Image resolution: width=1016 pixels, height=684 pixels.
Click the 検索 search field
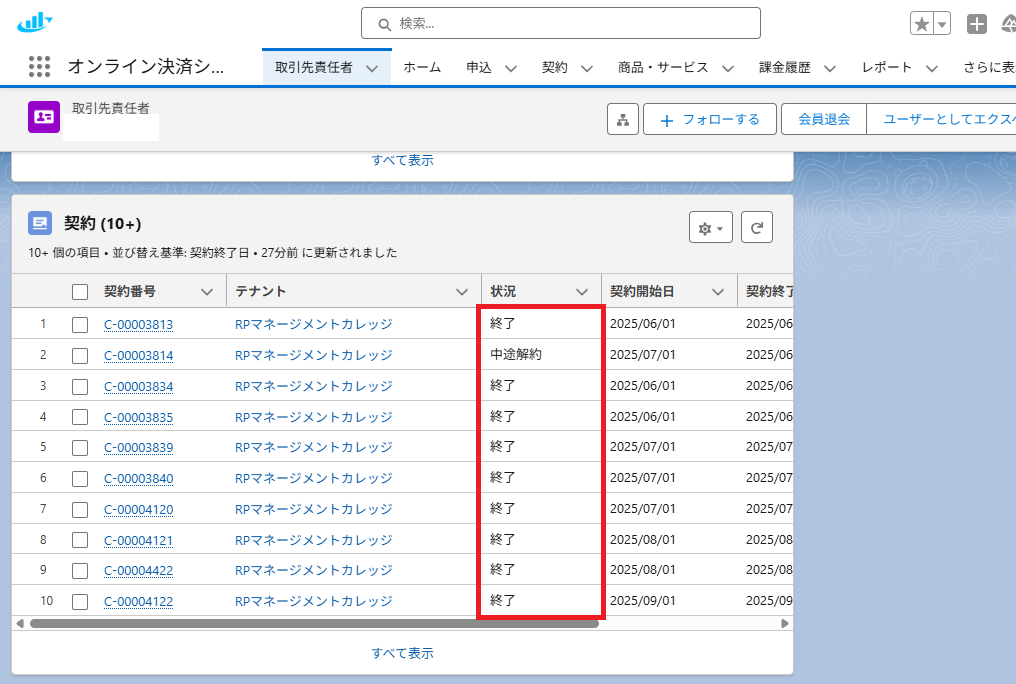tap(560, 23)
